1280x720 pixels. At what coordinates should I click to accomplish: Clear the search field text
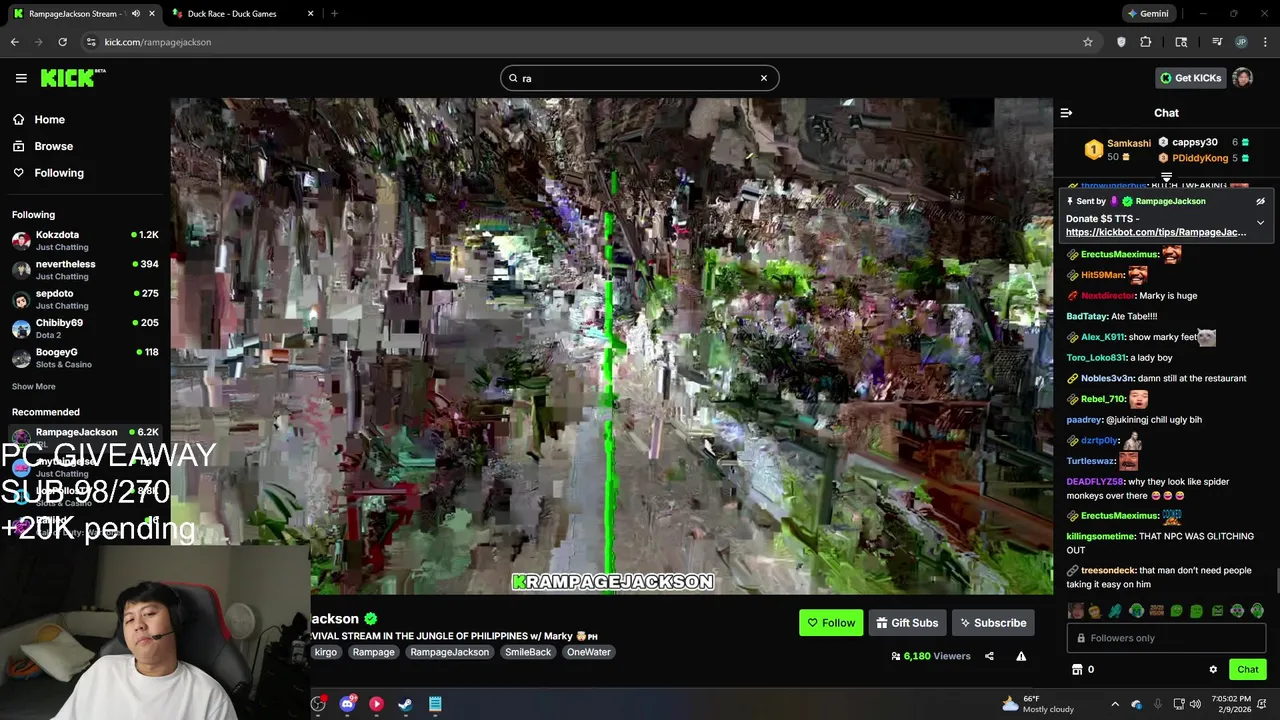764,78
